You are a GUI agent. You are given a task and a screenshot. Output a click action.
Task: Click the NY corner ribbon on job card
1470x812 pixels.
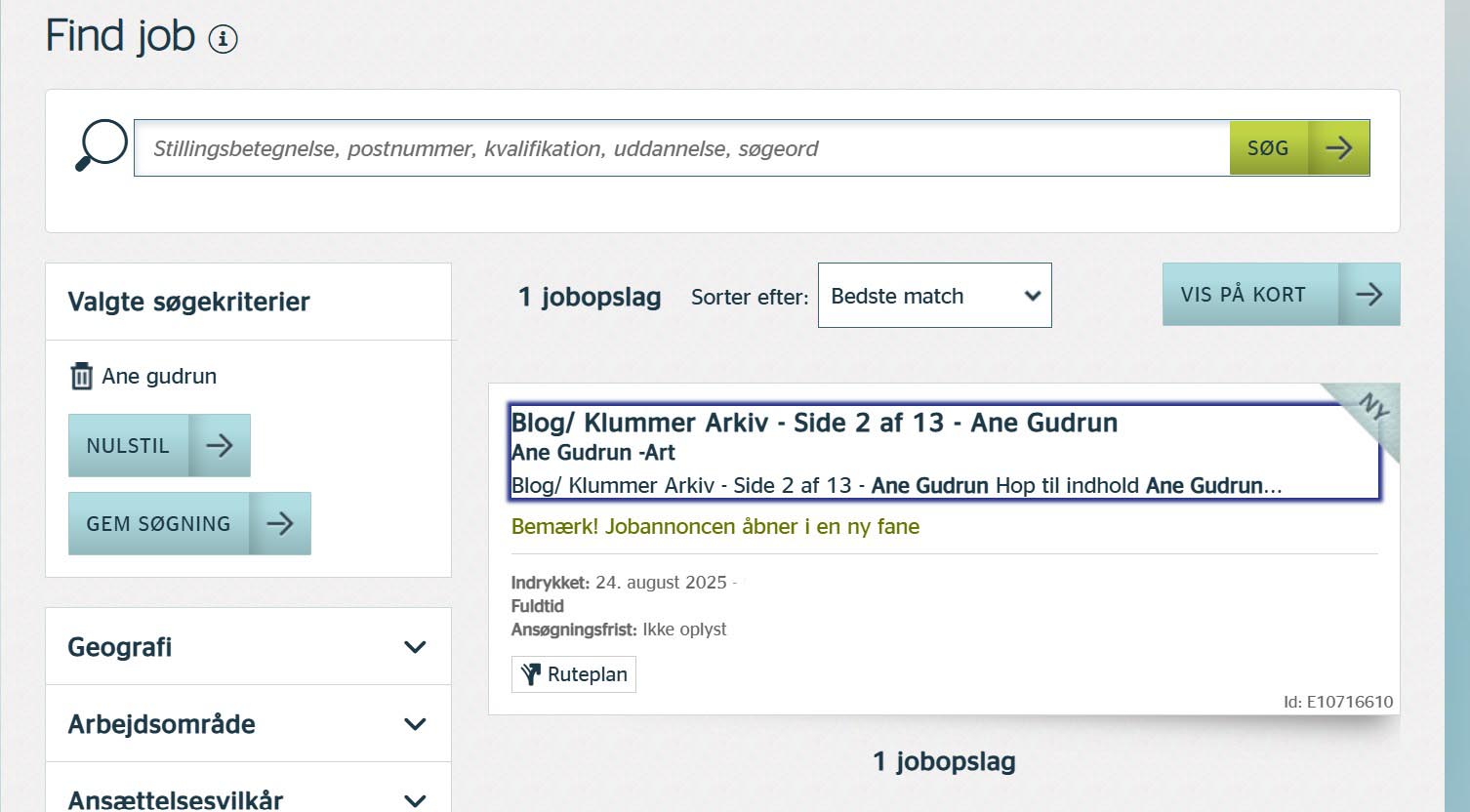click(x=1373, y=407)
